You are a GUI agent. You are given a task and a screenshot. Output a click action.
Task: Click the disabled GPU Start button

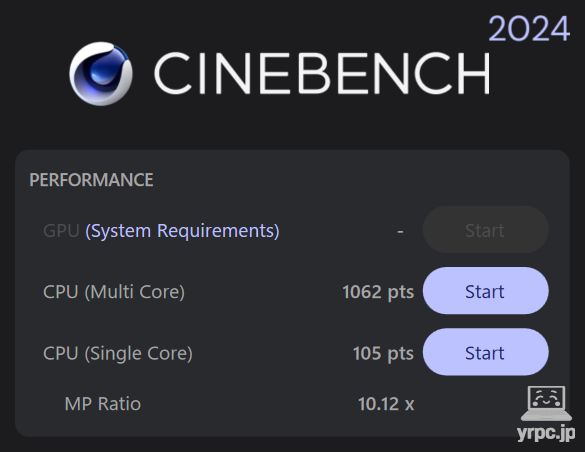[x=485, y=230]
